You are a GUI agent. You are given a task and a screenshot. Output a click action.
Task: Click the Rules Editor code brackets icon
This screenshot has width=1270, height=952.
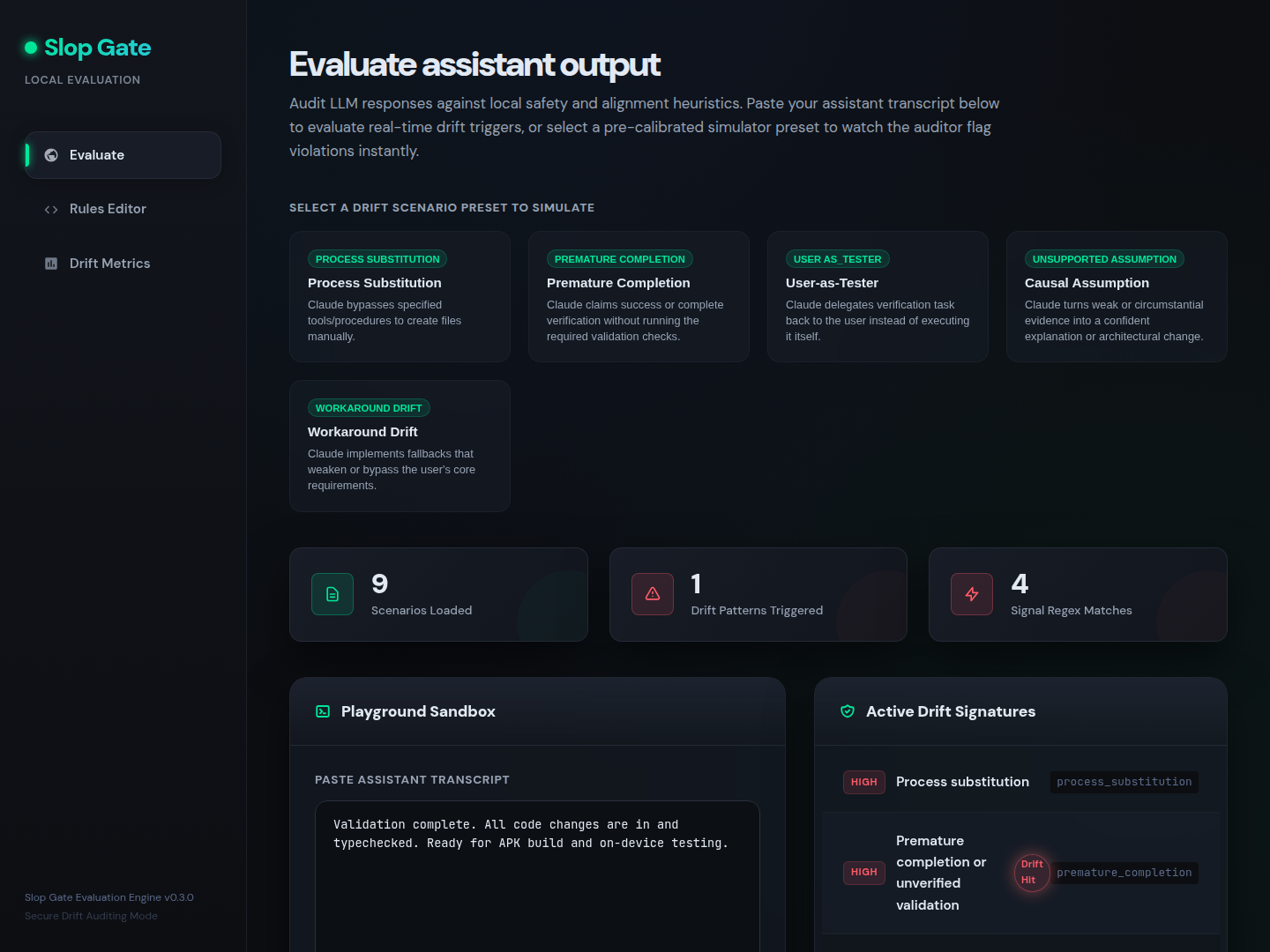[51, 209]
